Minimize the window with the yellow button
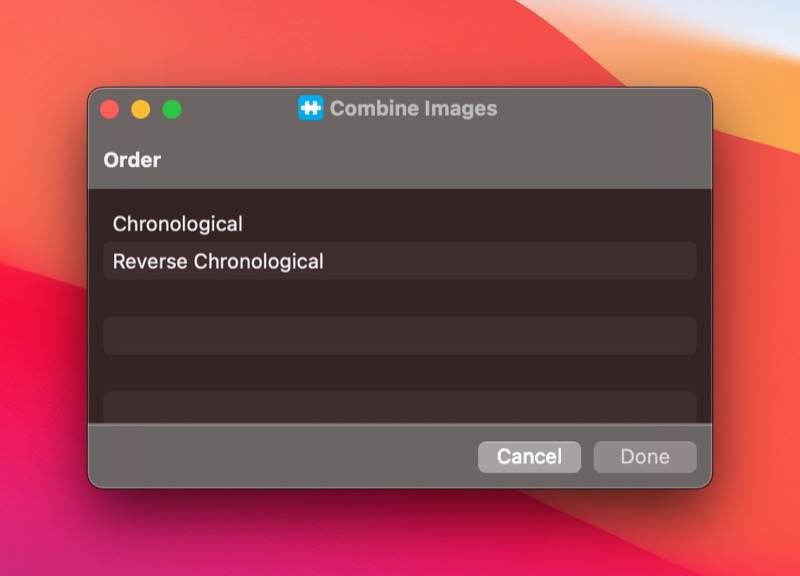The height and width of the screenshot is (576, 800). pyautogui.click(x=141, y=109)
